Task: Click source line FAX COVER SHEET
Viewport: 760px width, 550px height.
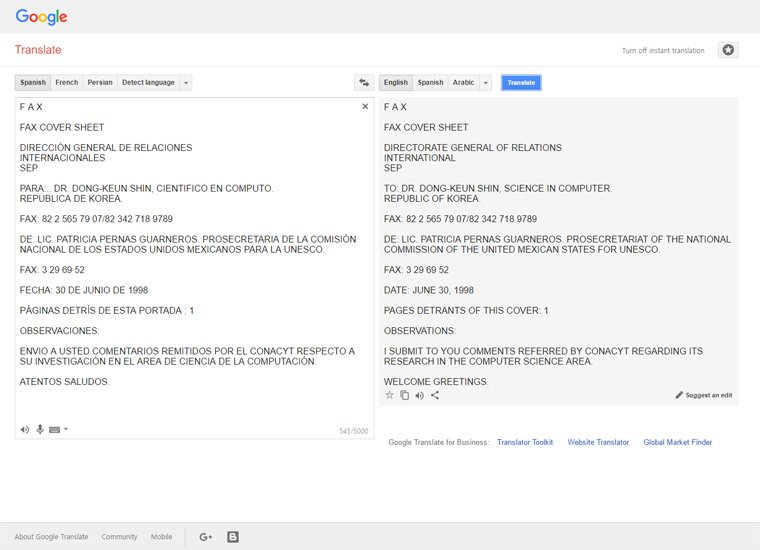Action: (62, 127)
